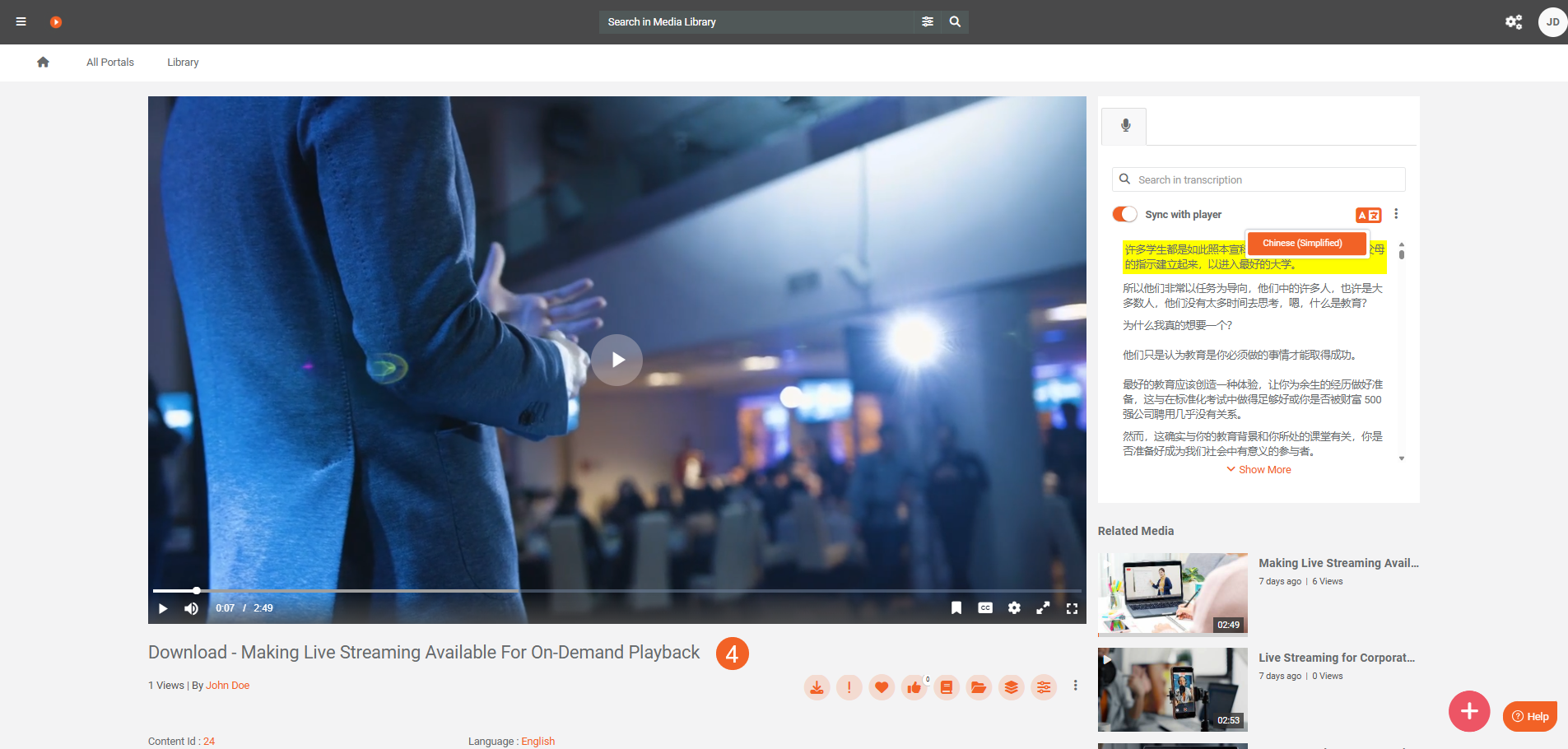Report media using the exclamation icon
Screen dimensions: 1568x749
pos(849,687)
